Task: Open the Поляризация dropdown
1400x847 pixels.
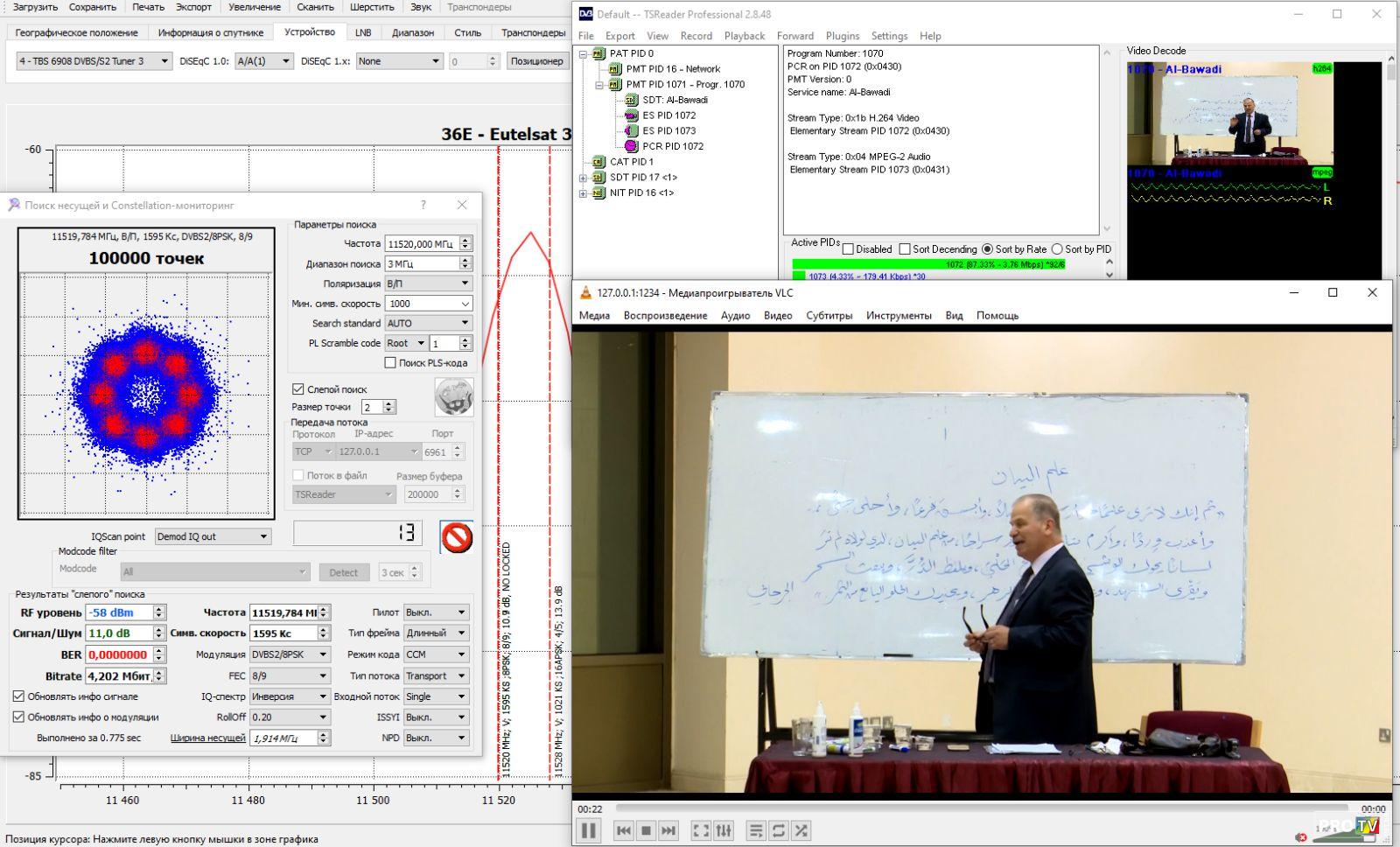Action: [x=428, y=283]
